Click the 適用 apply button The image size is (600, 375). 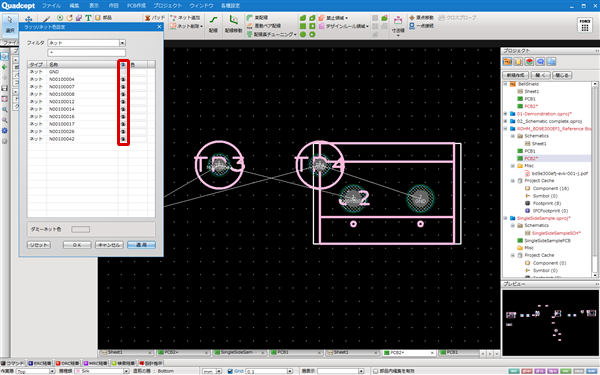pos(141,245)
